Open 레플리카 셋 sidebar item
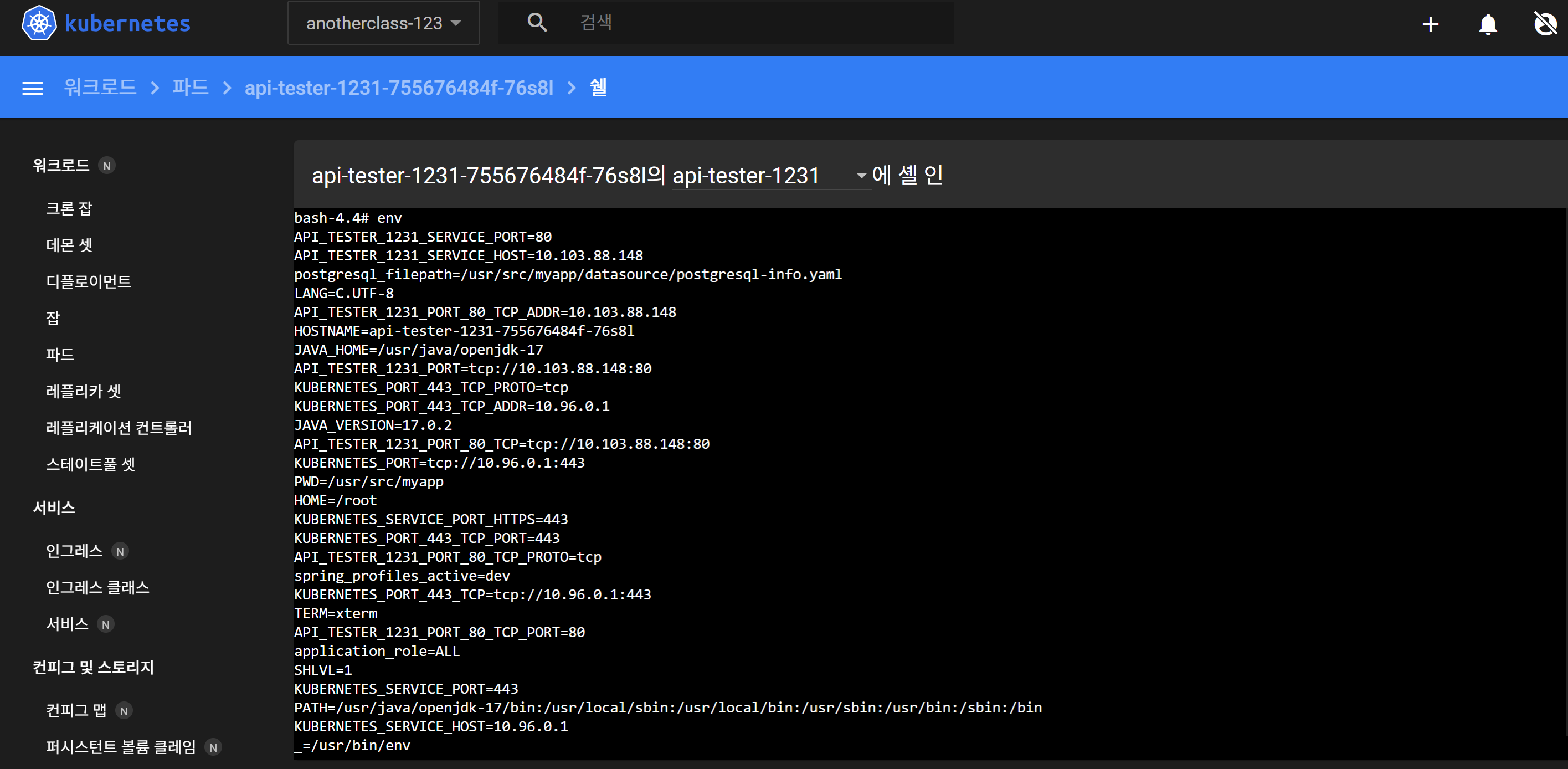The width and height of the screenshot is (1568, 769). pos(84,391)
